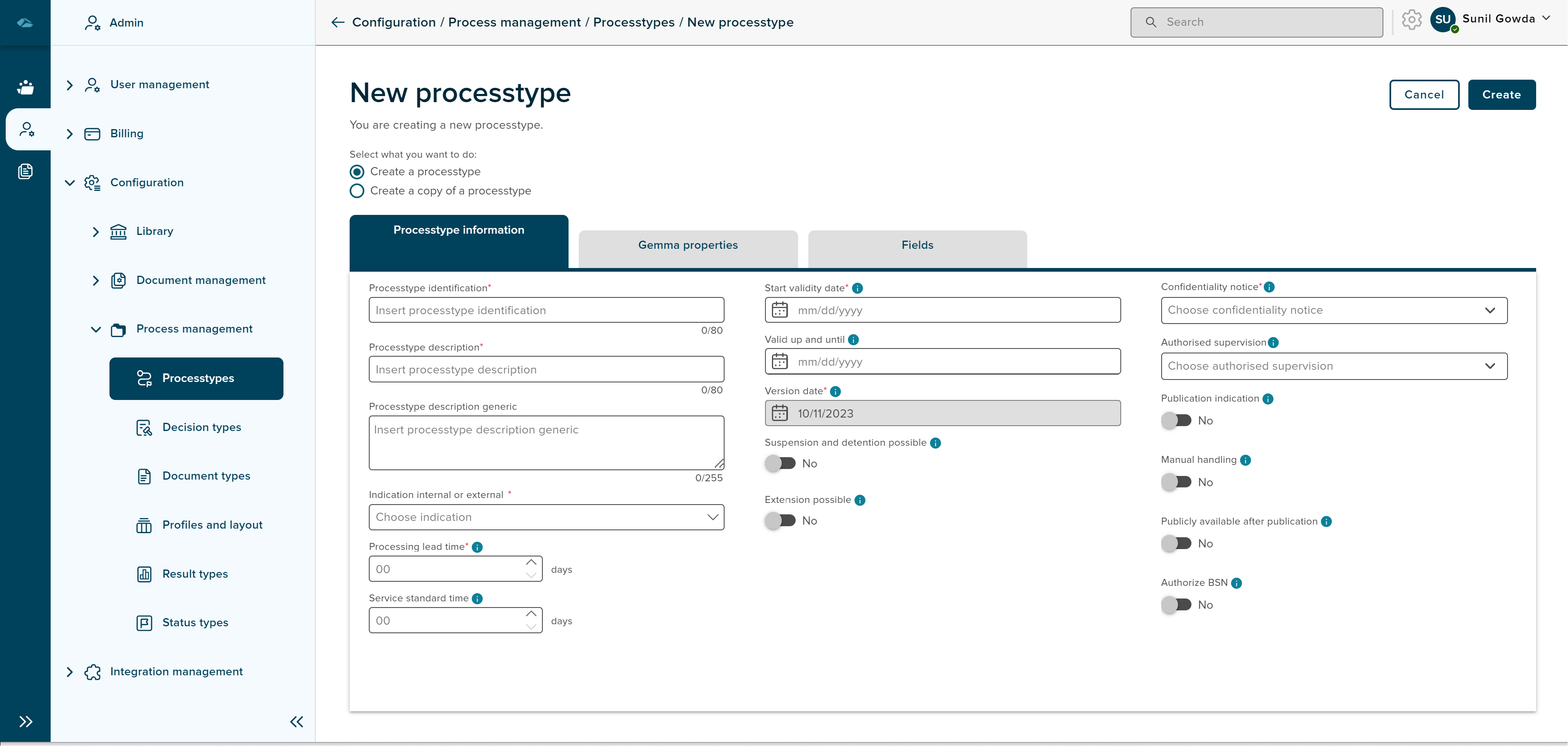Select Create a copy of a processtype

[x=357, y=191]
